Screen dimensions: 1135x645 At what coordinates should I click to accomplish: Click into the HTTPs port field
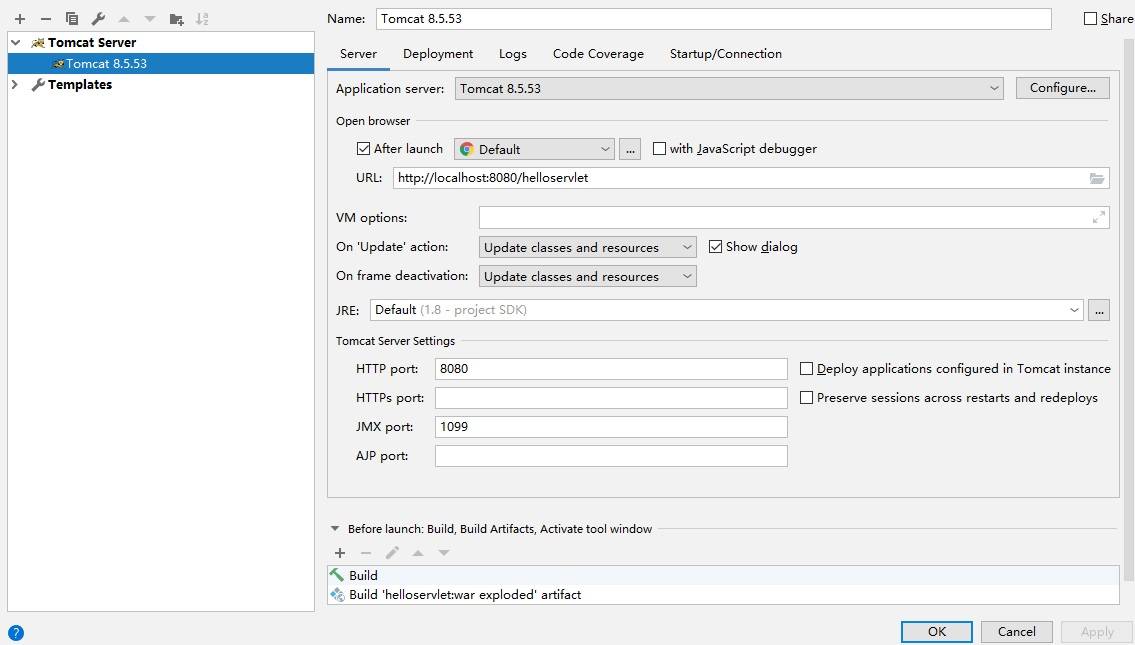(611, 398)
